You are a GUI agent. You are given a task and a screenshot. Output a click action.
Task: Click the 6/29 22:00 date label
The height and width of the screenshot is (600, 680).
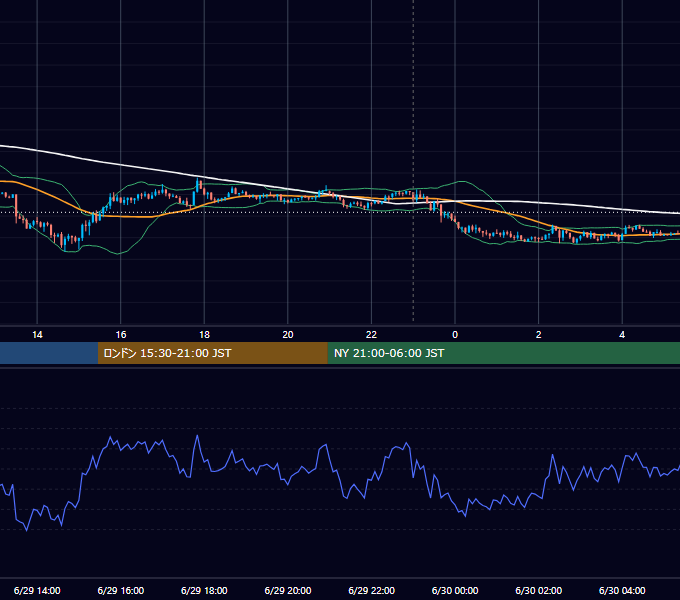tap(371, 590)
